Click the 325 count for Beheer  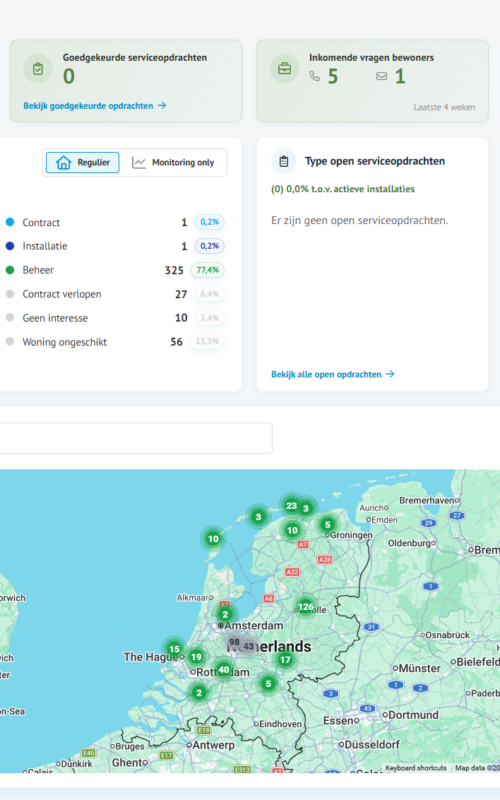174,270
